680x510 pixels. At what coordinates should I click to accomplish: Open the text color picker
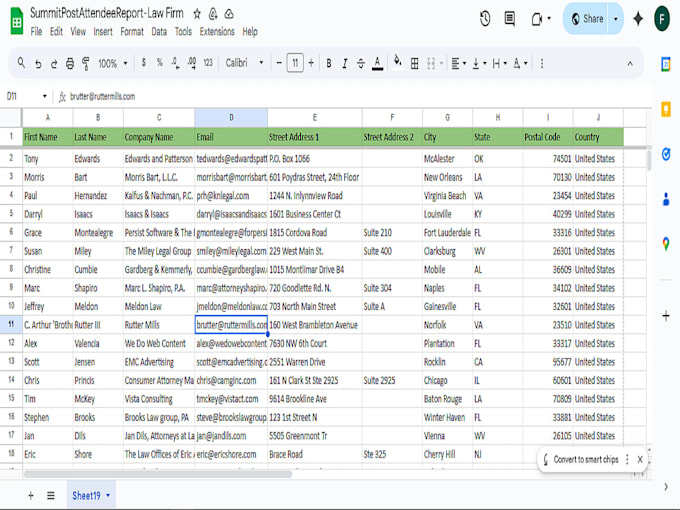[x=378, y=64]
